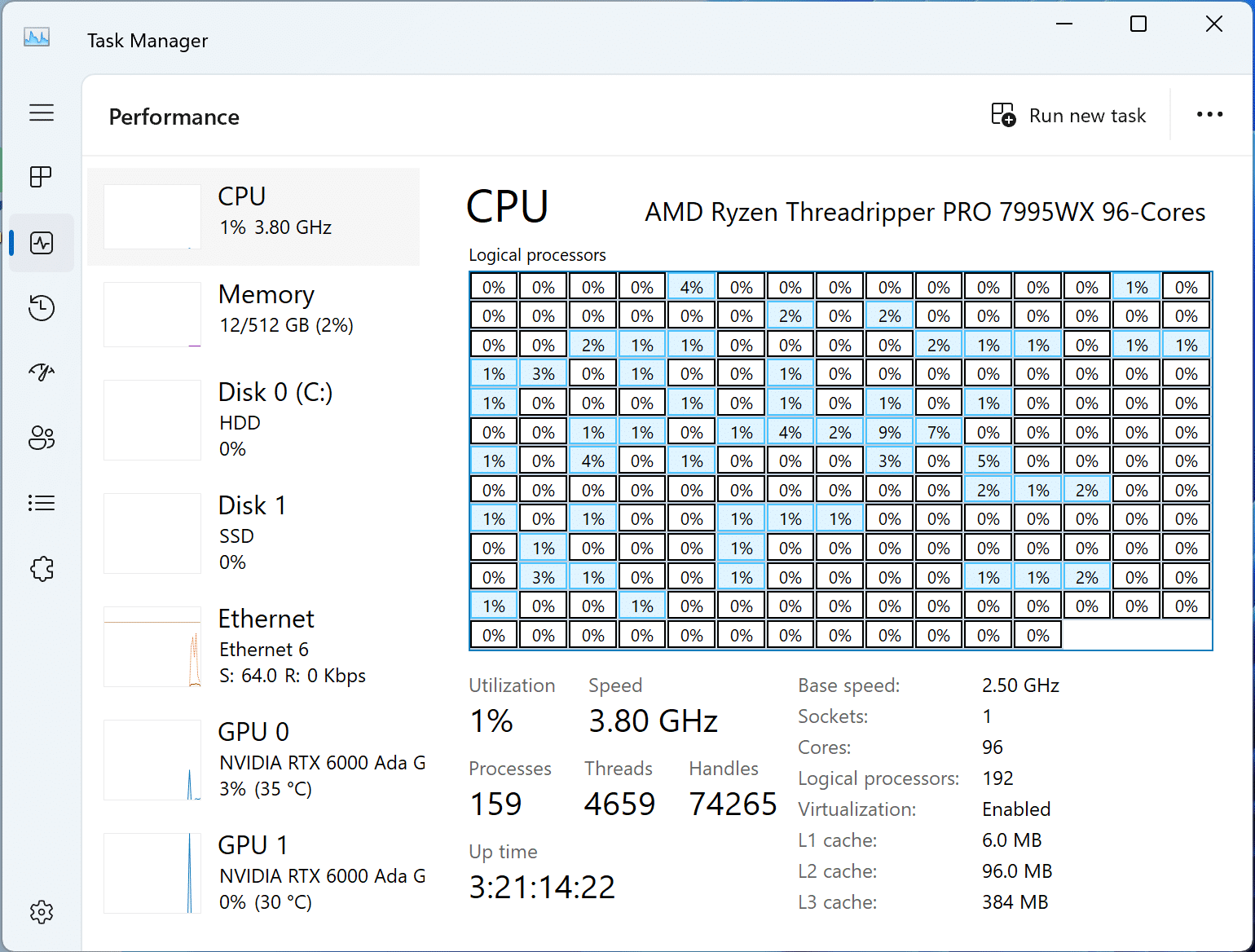Click the 5% logical processor cell
The image size is (1255, 952).
click(x=989, y=461)
